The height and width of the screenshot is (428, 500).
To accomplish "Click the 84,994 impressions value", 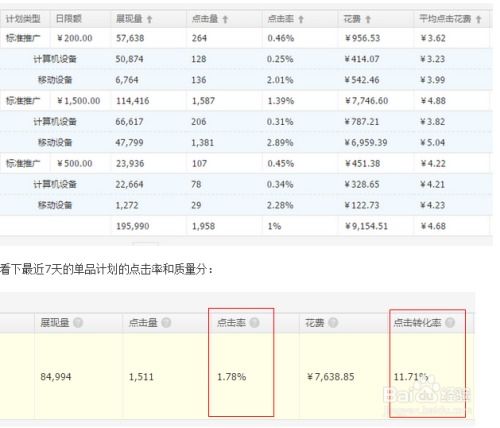I will [x=56, y=377].
